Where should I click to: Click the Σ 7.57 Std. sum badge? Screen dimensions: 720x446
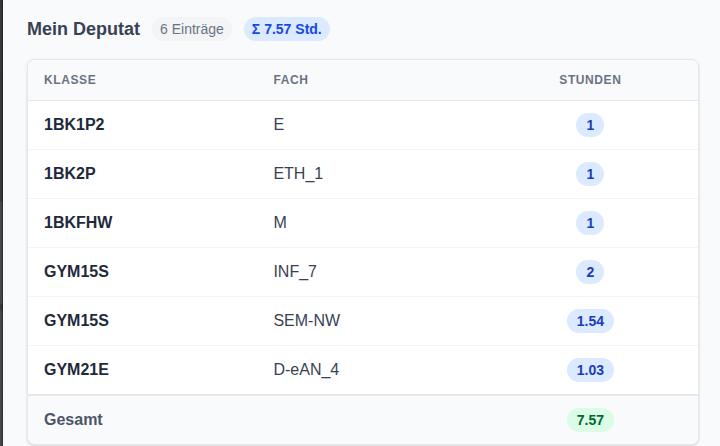[286, 29]
